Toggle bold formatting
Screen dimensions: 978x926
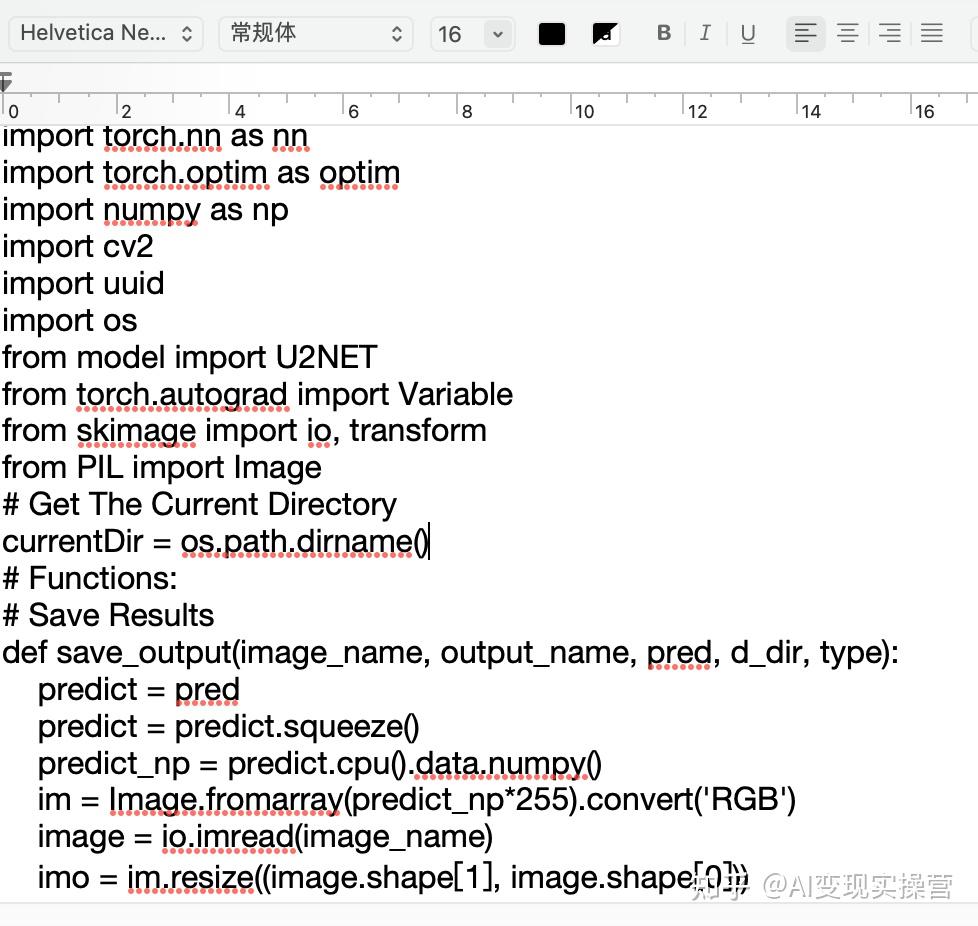pos(663,33)
